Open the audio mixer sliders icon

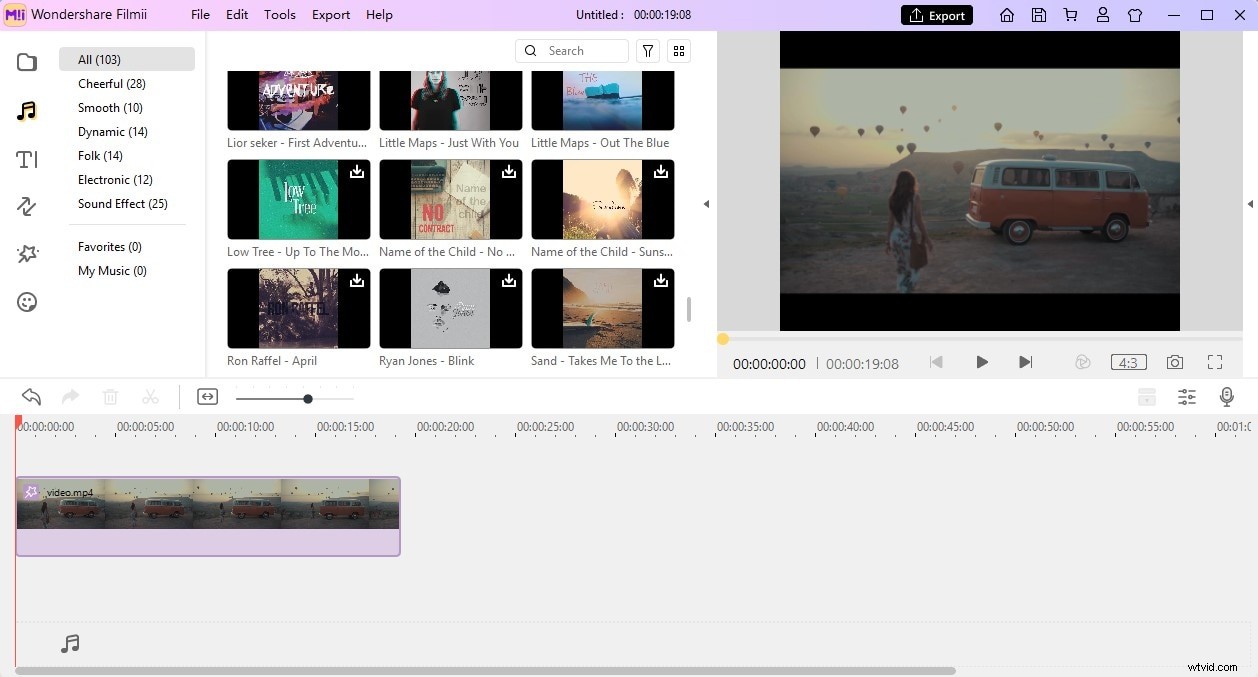[x=1187, y=397]
